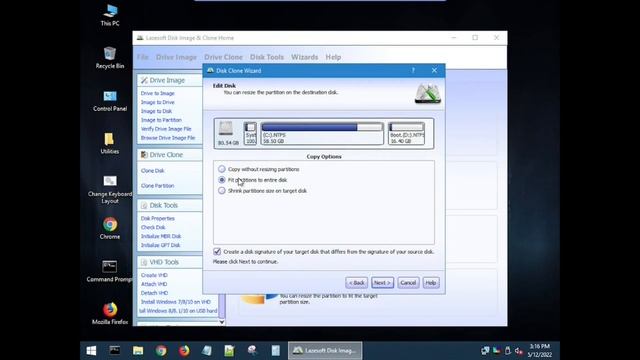
Task: Open the Disk Tools menu
Action: tap(267, 57)
